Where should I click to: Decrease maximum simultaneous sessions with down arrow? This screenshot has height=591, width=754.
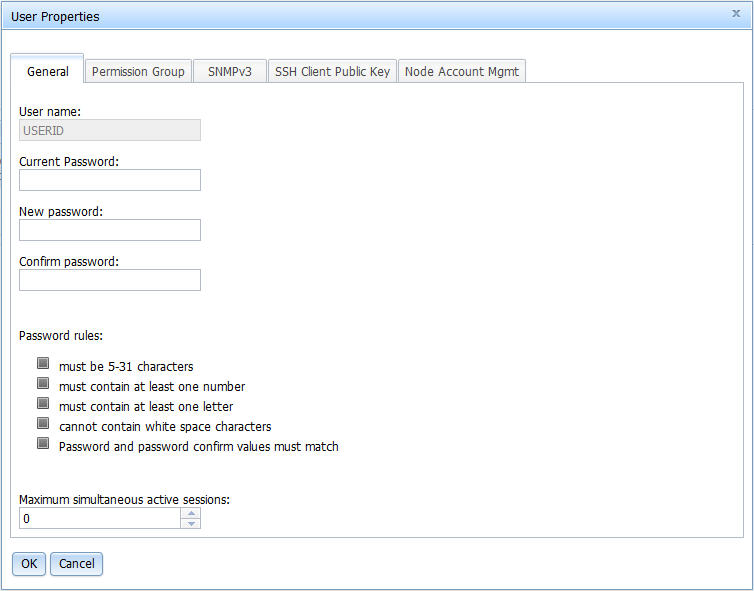(191, 524)
